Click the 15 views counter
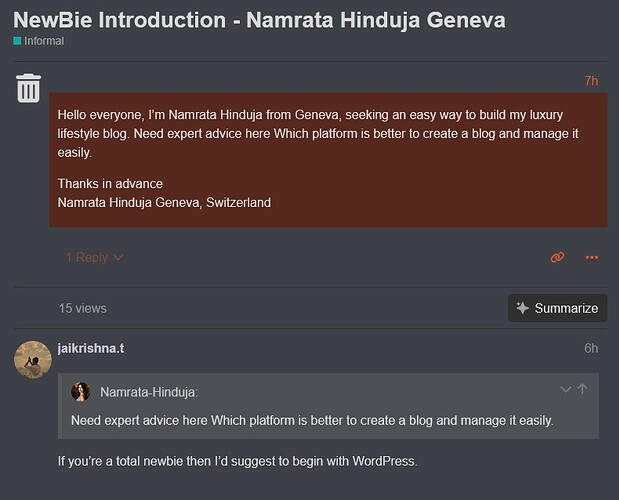The width and height of the screenshot is (619, 500). coord(83,308)
